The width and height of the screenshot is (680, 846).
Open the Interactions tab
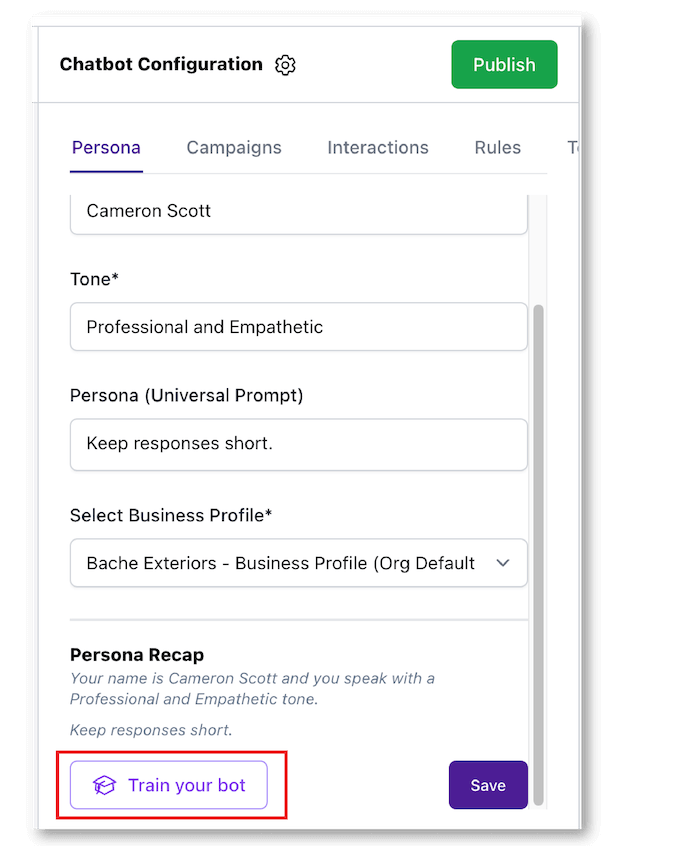click(x=378, y=147)
